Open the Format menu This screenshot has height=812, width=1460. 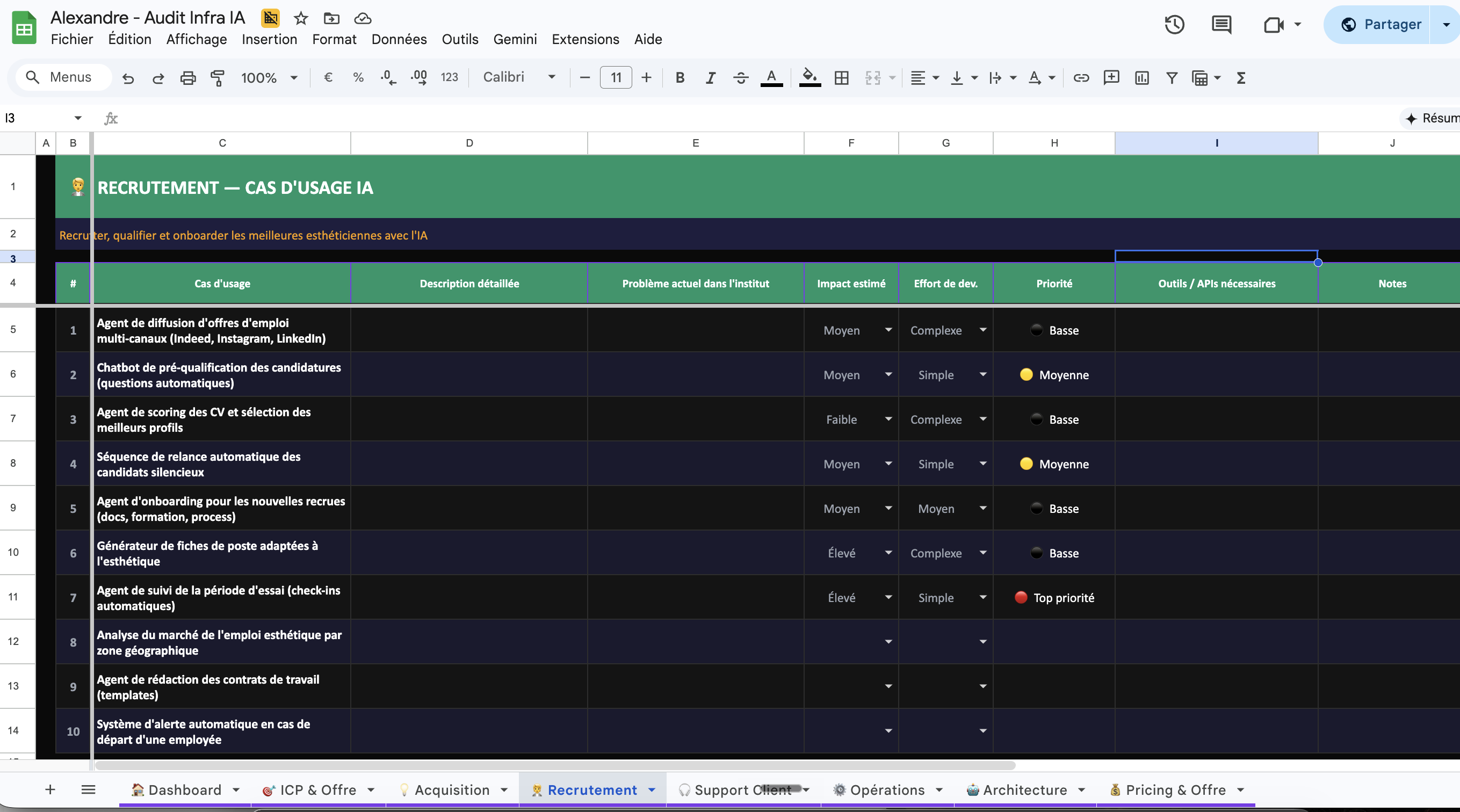(x=335, y=39)
